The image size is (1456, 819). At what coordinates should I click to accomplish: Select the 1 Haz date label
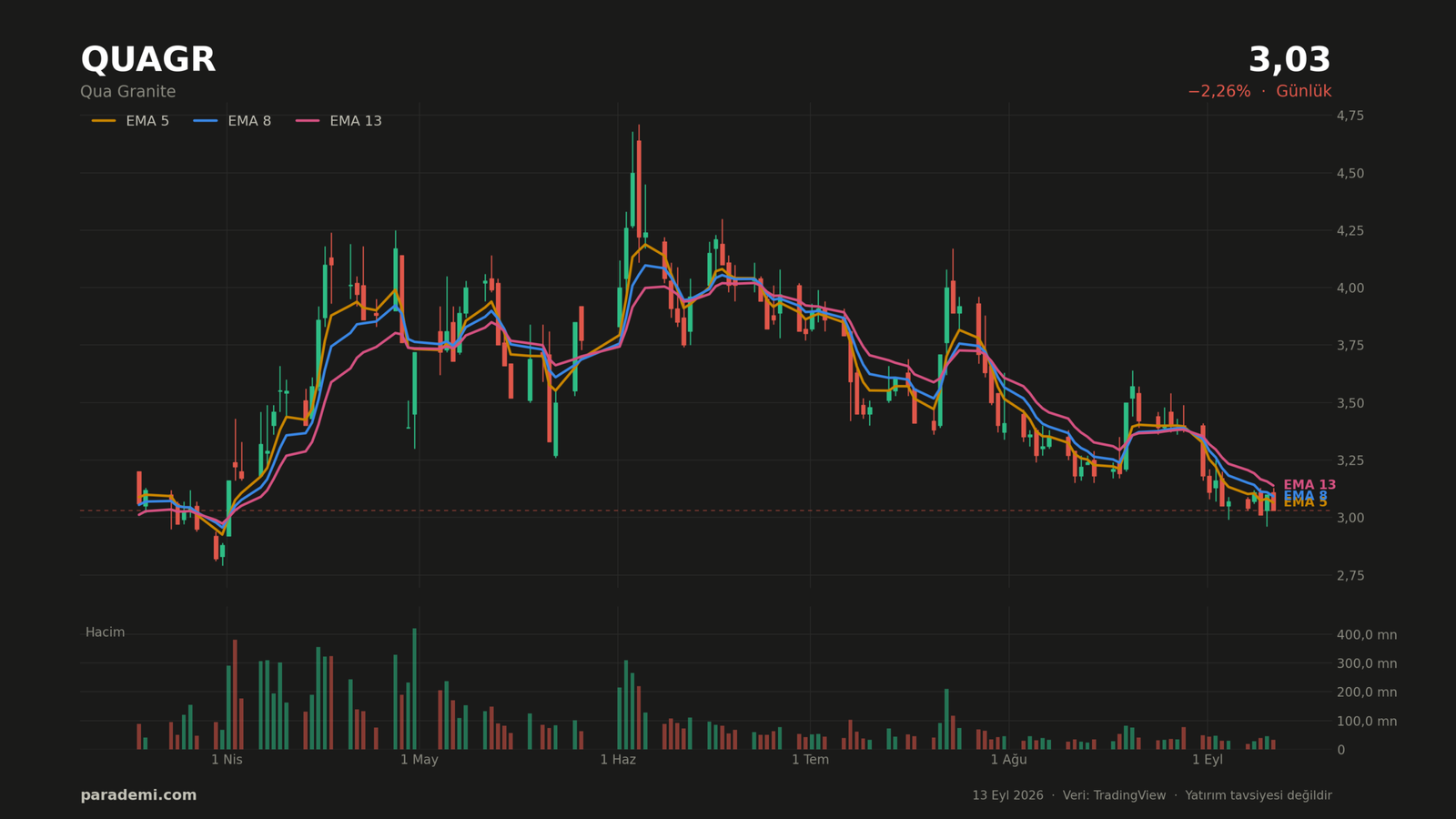618,760
